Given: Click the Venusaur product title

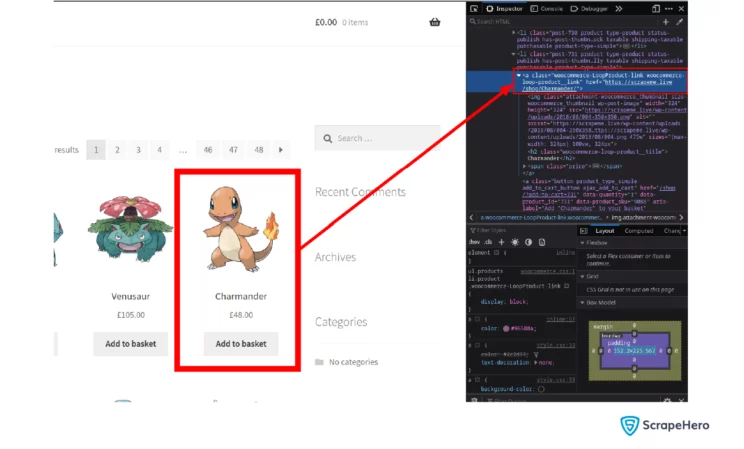Looking at the screenshot, I should (x=130, y=296).
